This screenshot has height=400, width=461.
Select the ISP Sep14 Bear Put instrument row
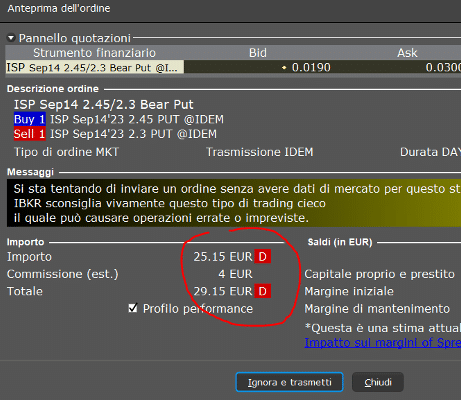tap(233, 68)
